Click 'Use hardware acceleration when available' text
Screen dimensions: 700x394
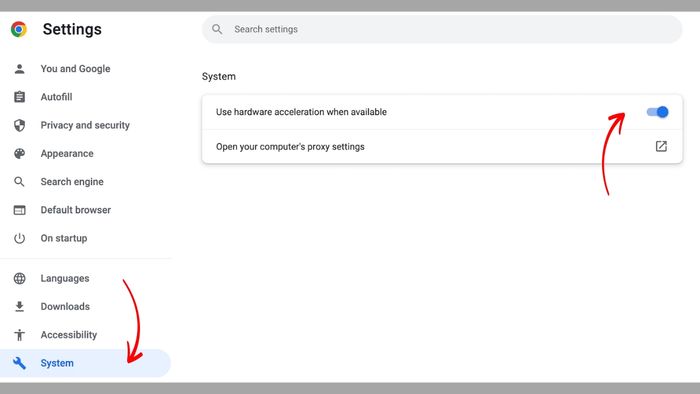[x=301, y=112]
